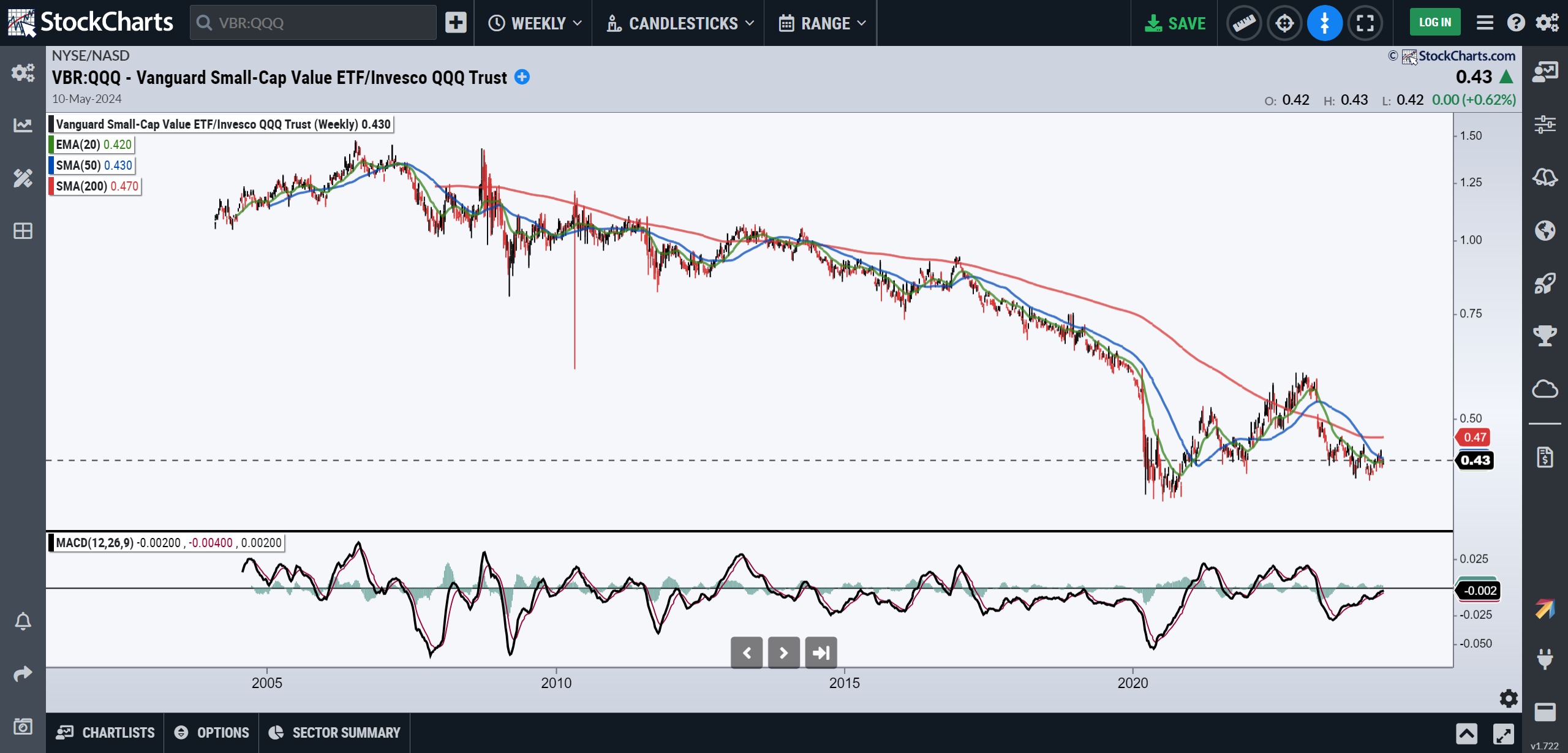Click the SAVE chart button

point(1175,23)
